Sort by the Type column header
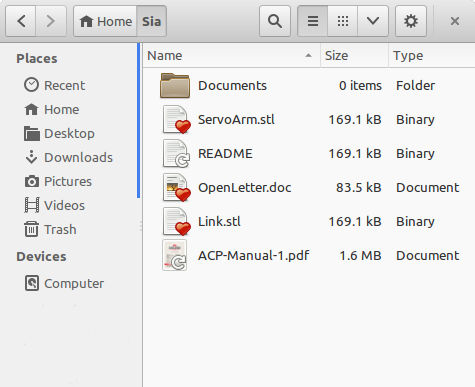 pyautogui.click(x=432, y=56)
